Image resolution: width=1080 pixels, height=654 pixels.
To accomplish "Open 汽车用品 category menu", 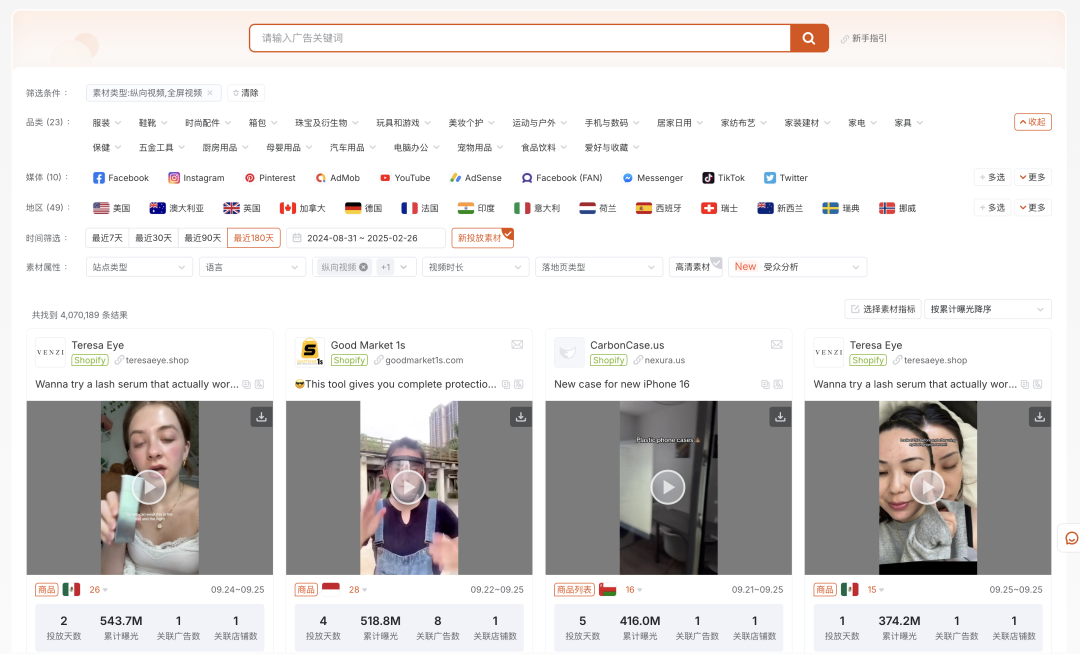I will tap(353, 147).
